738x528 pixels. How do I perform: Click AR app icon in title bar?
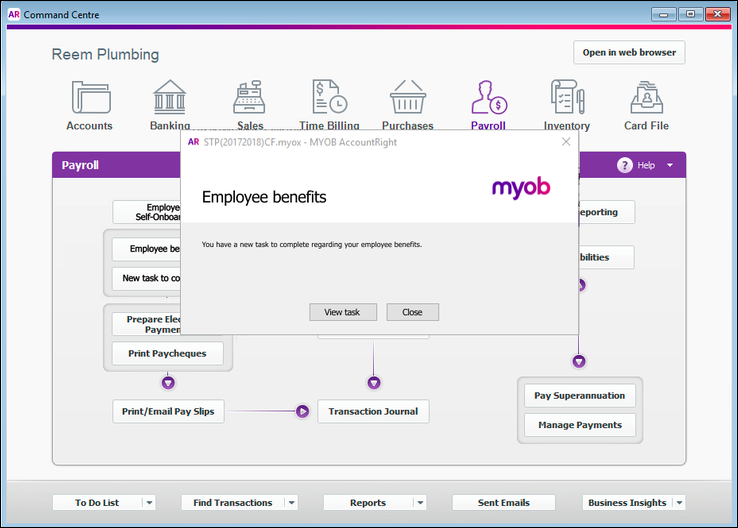pos(14,14)
